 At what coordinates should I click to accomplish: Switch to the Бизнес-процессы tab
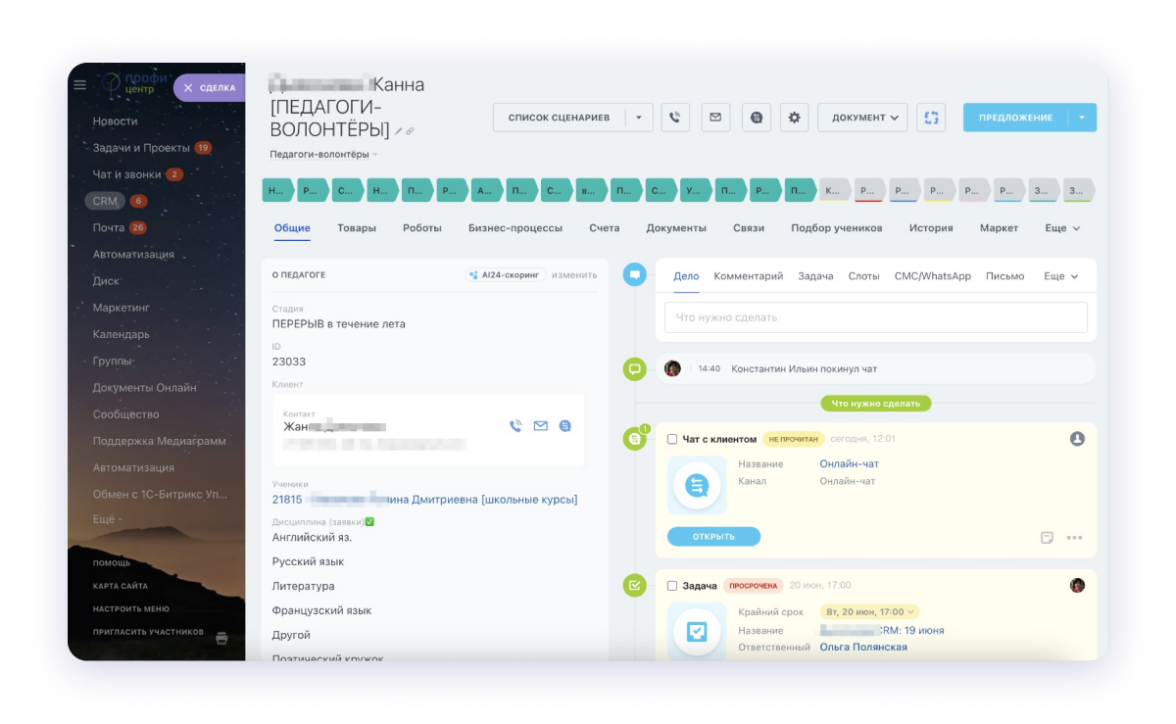pos(515,228)
